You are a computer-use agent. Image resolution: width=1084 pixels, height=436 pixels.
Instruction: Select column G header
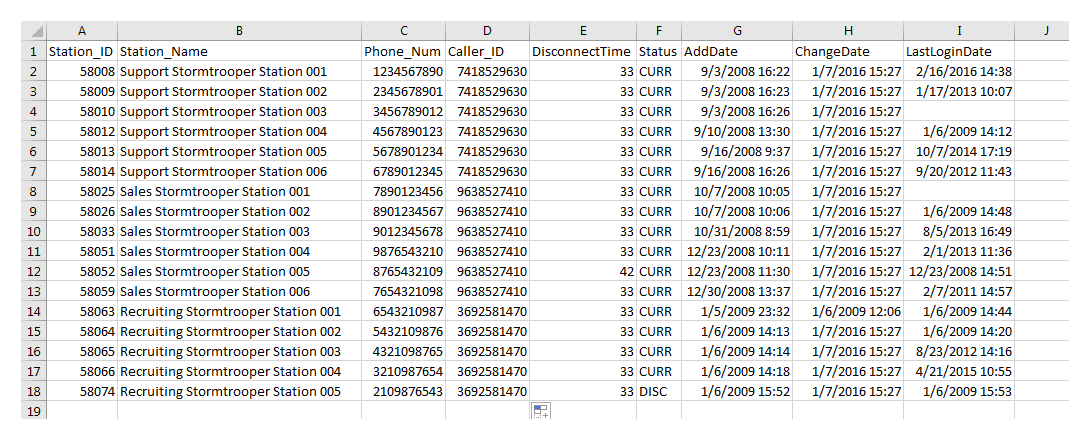coord(737,31)
